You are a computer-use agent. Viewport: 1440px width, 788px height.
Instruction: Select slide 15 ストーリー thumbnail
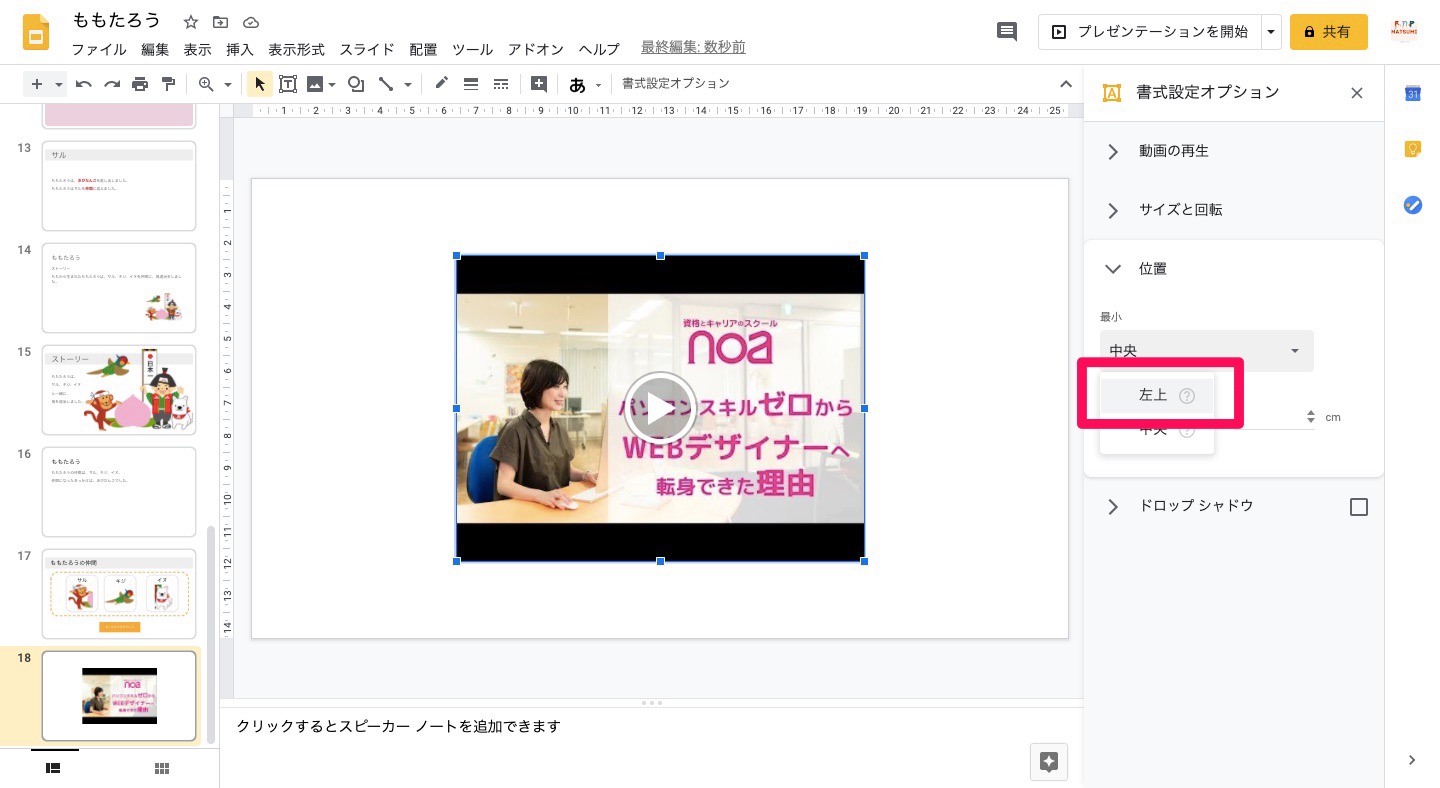119,390
